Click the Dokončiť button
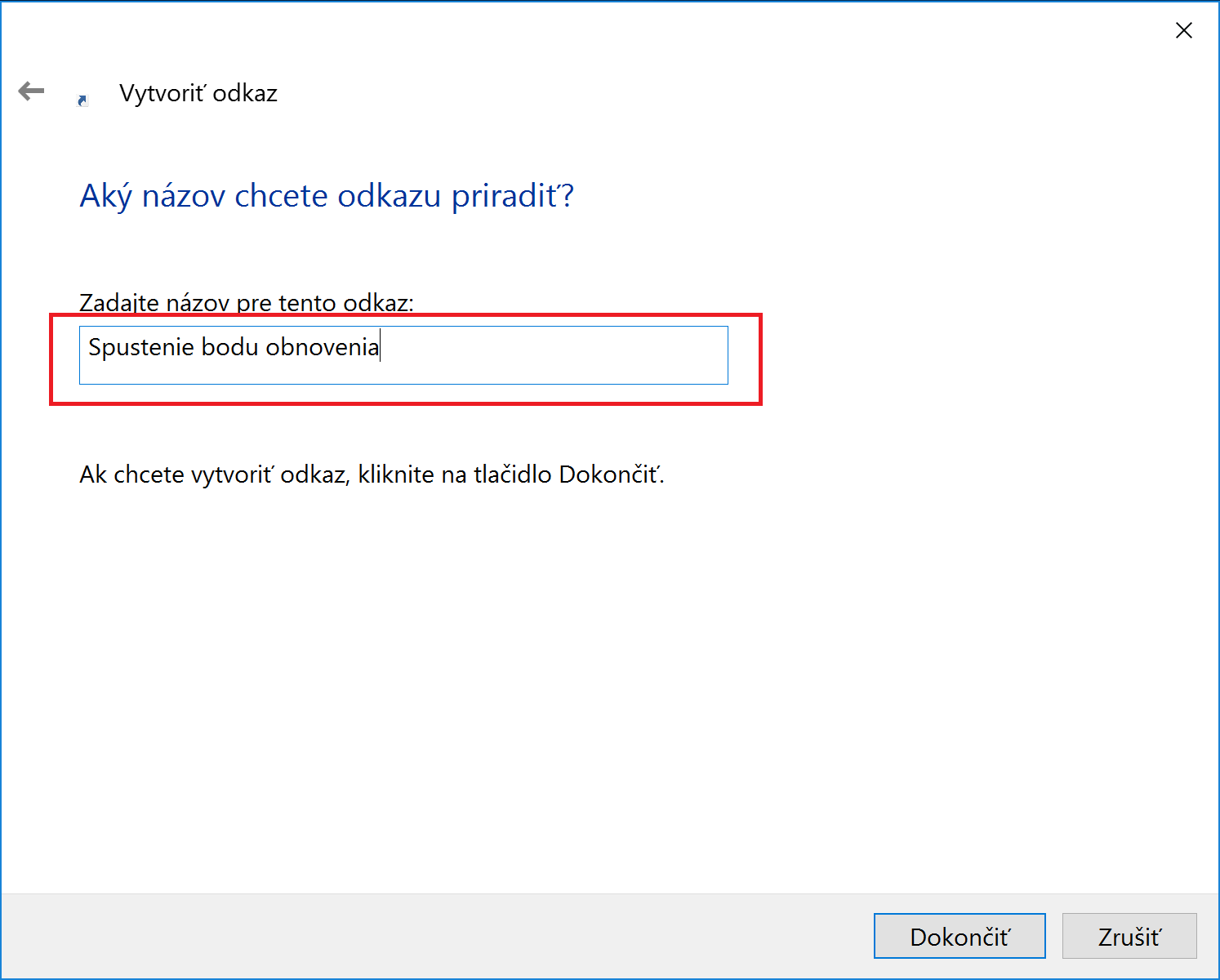 click(960, 936)
